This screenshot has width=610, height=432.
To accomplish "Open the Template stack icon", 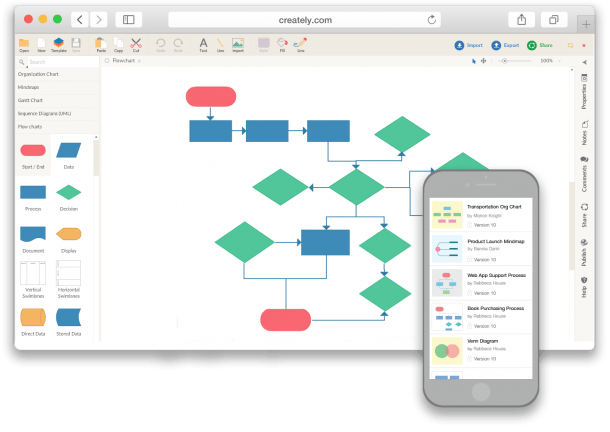I will click(x=59, y=43).
